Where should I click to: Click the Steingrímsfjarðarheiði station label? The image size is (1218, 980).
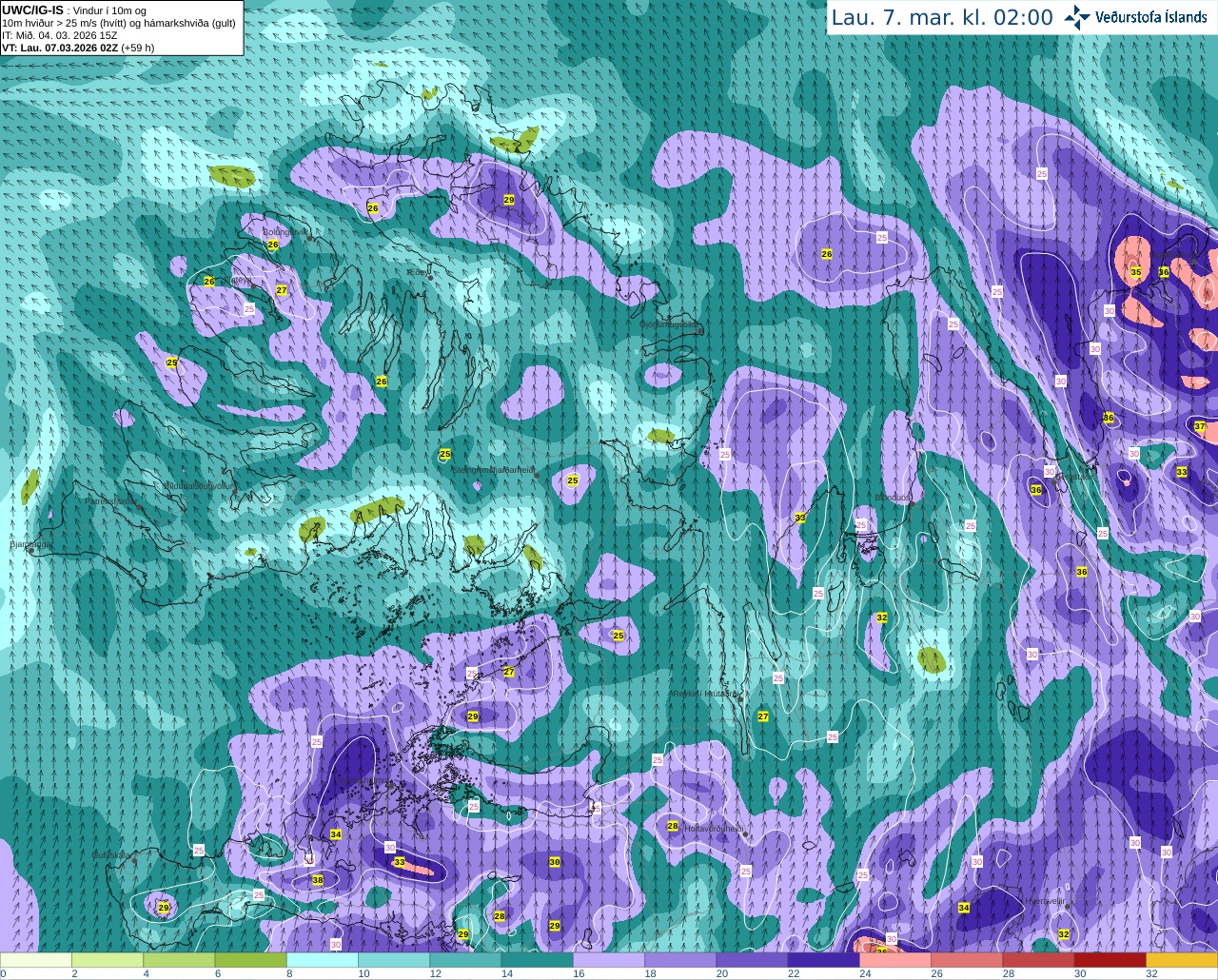[x=493, y=470]
